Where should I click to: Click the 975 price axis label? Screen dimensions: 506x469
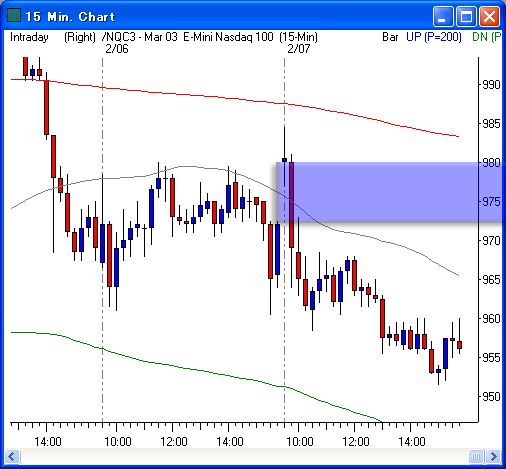[x=491, y=202]
